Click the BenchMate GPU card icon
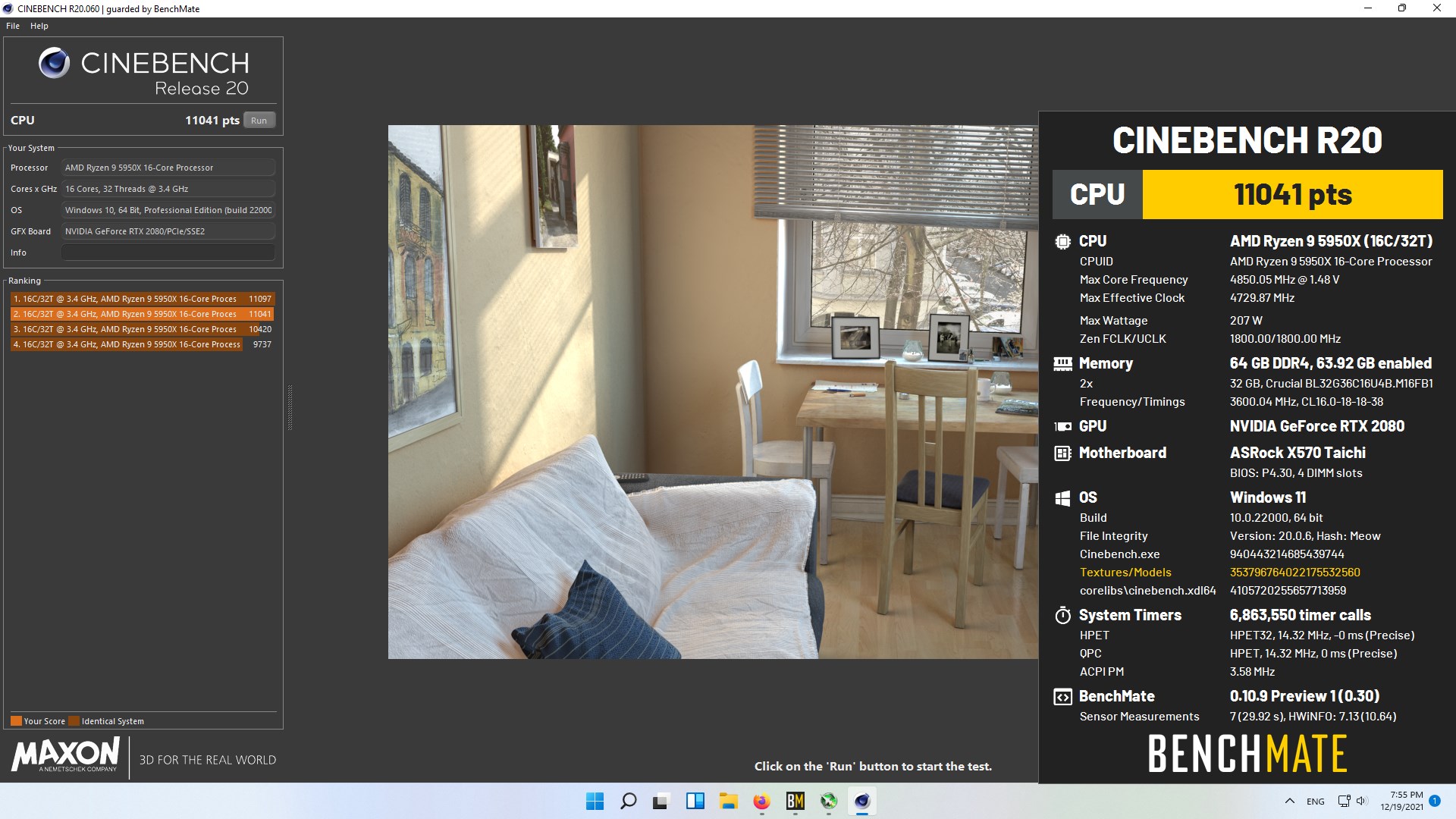Image resolution: width=1456 pixels, height=819 pixels. [1062, 427]
